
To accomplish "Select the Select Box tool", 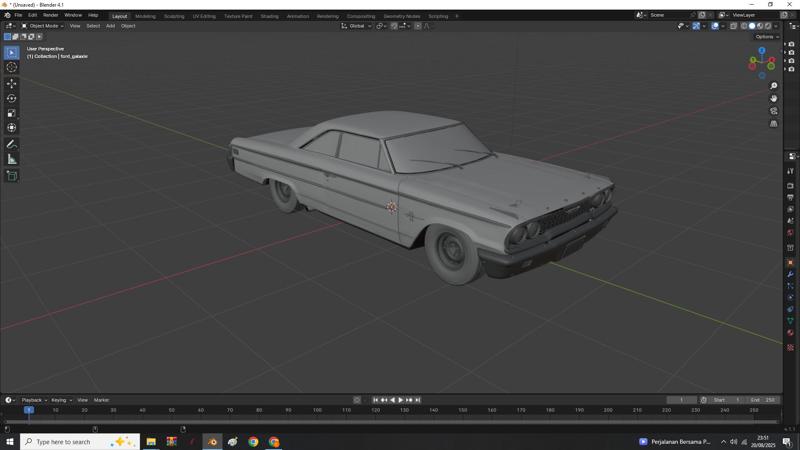I will coord(11,53).
